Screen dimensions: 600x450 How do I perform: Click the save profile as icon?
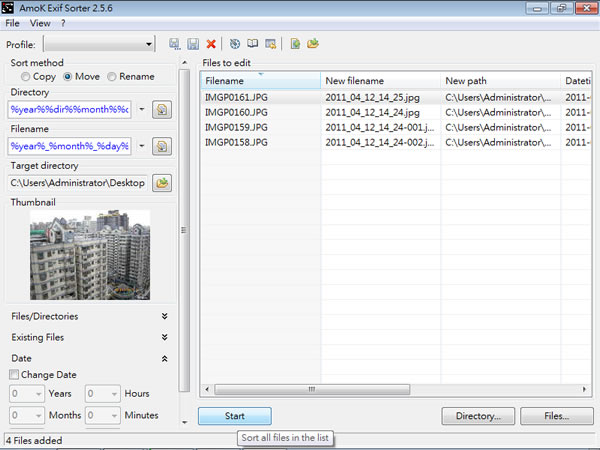pyautogui.click(x=175, y=44)
